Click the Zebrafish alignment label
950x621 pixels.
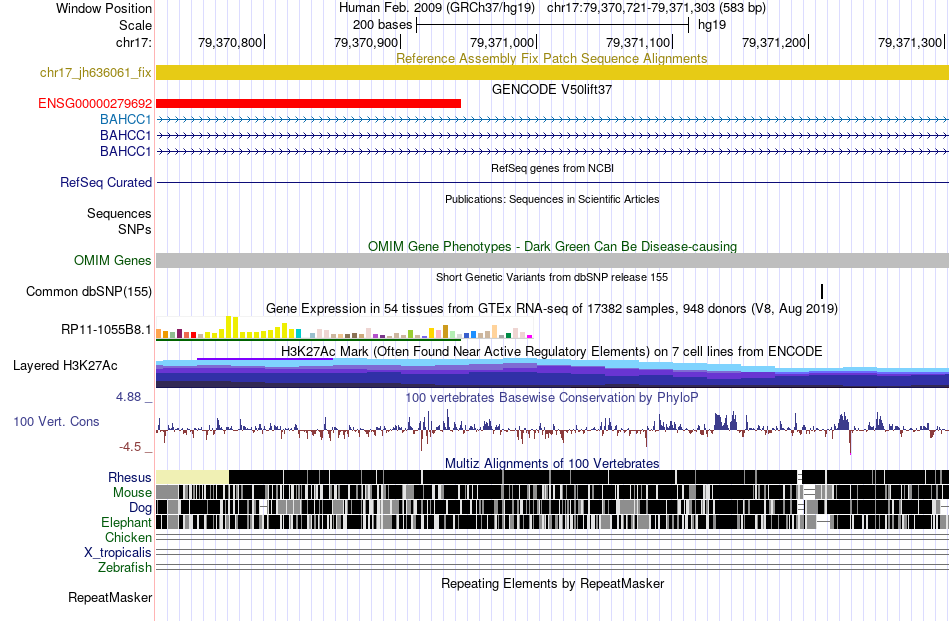pos(125,568)
